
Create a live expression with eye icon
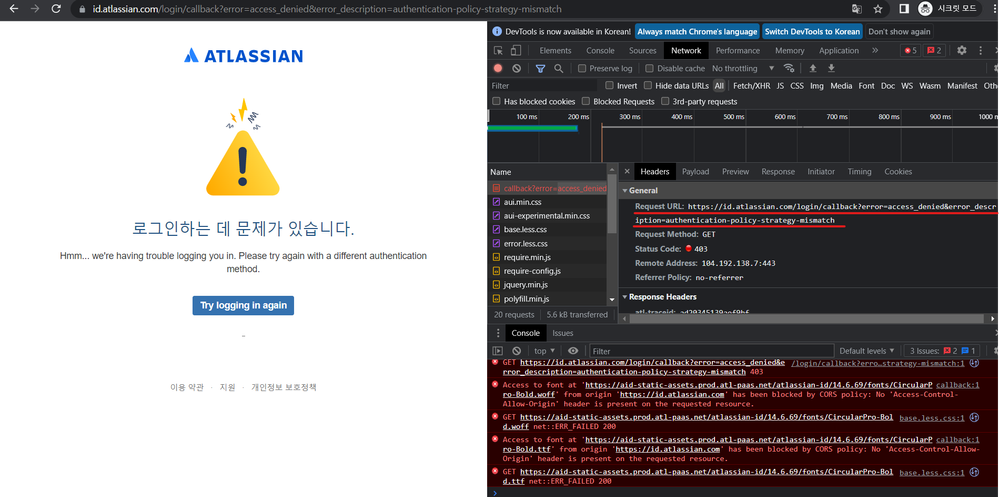point(573,350)
